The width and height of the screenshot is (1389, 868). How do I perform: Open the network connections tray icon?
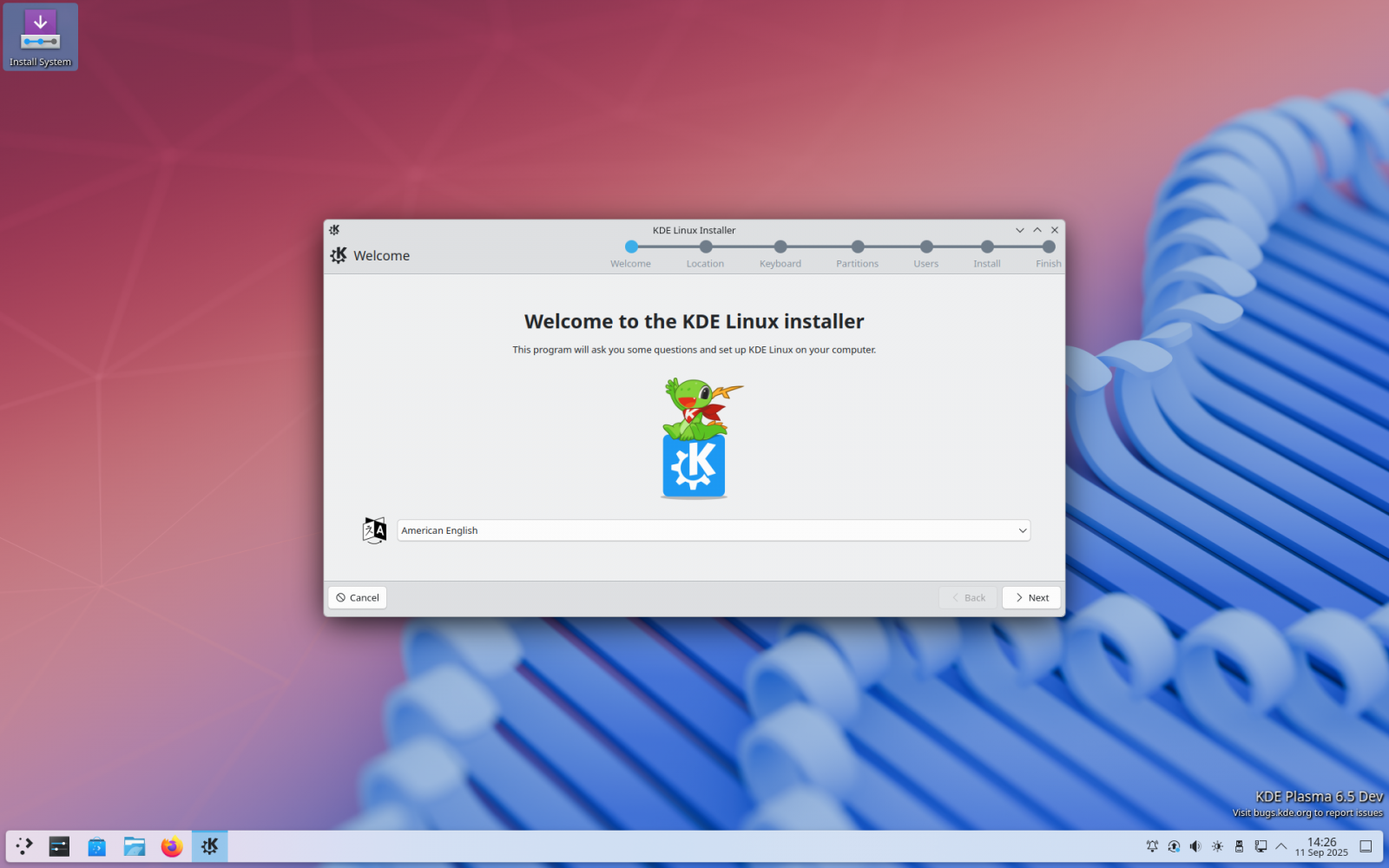click(1261, 846)
